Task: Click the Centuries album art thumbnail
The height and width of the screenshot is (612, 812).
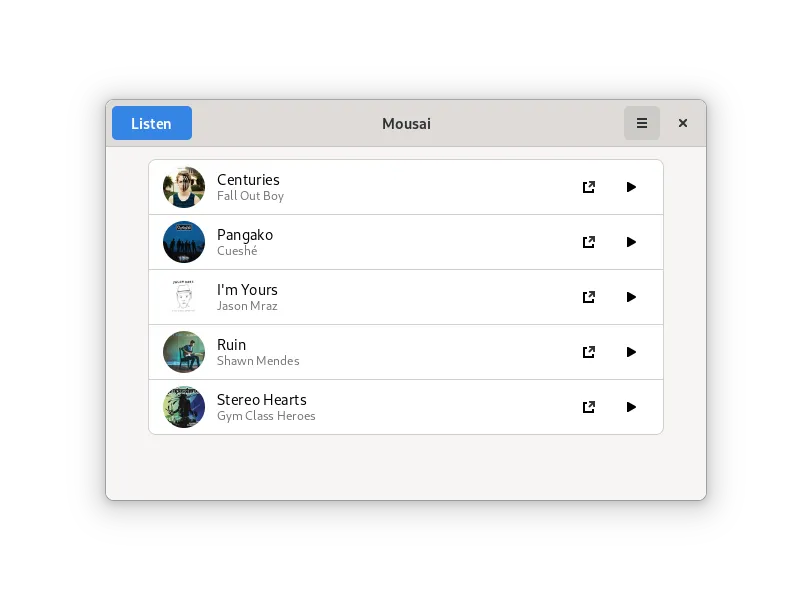Action: click(184, 187)
